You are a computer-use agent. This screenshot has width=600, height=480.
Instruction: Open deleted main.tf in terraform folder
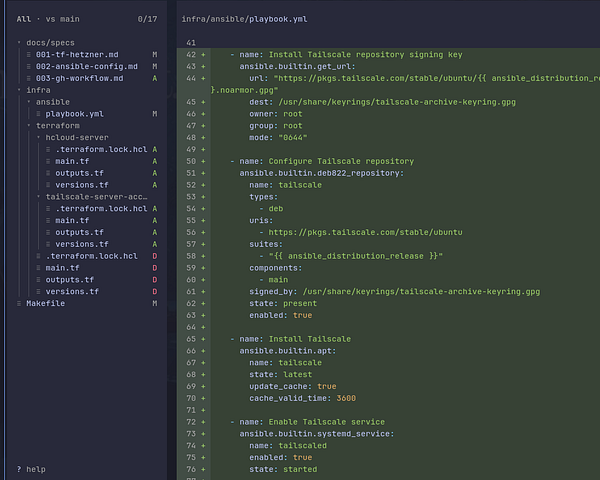pyautogui.click(x=62, y=268)
